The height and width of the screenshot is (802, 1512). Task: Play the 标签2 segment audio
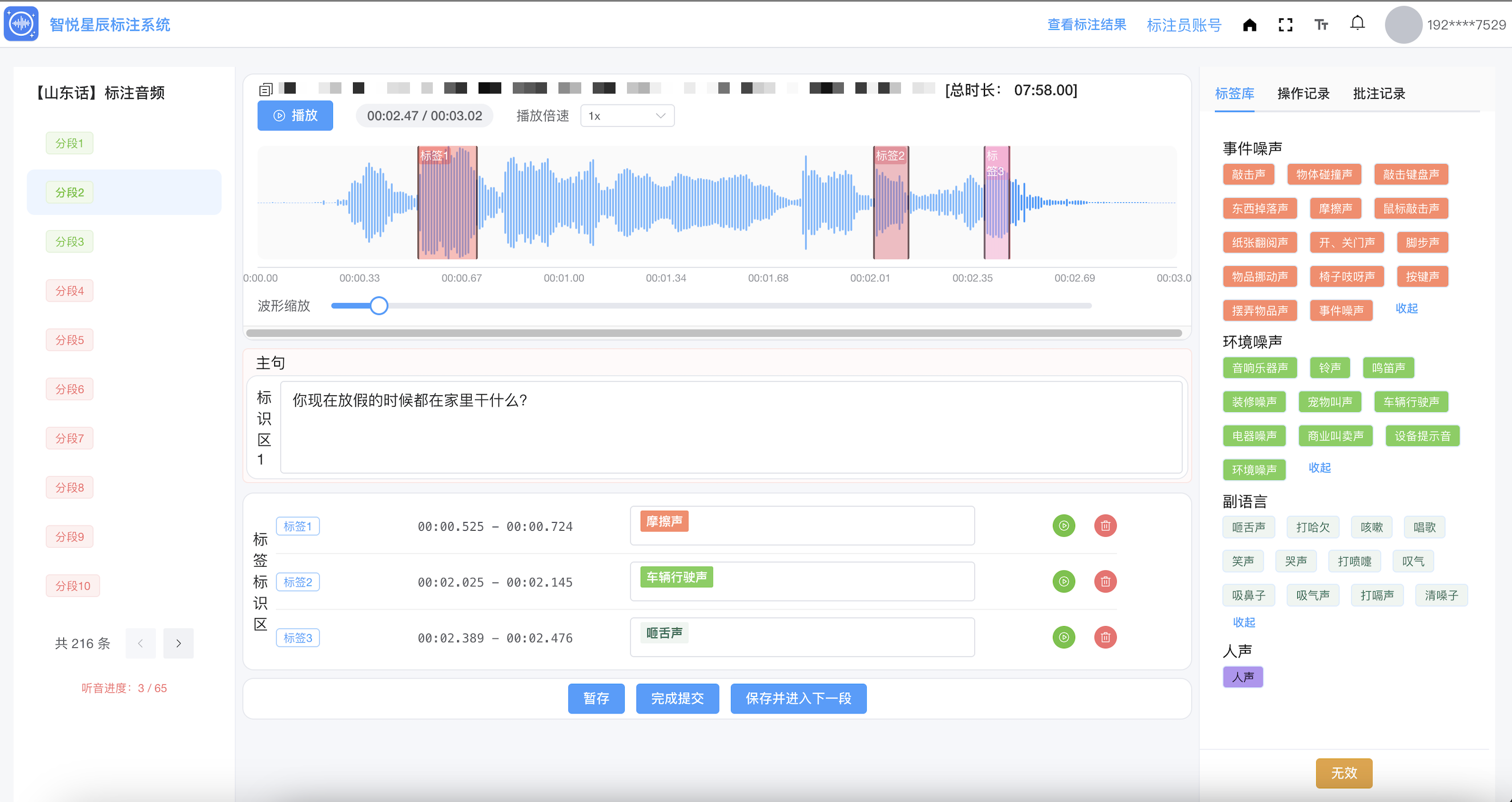(1064, 582)
